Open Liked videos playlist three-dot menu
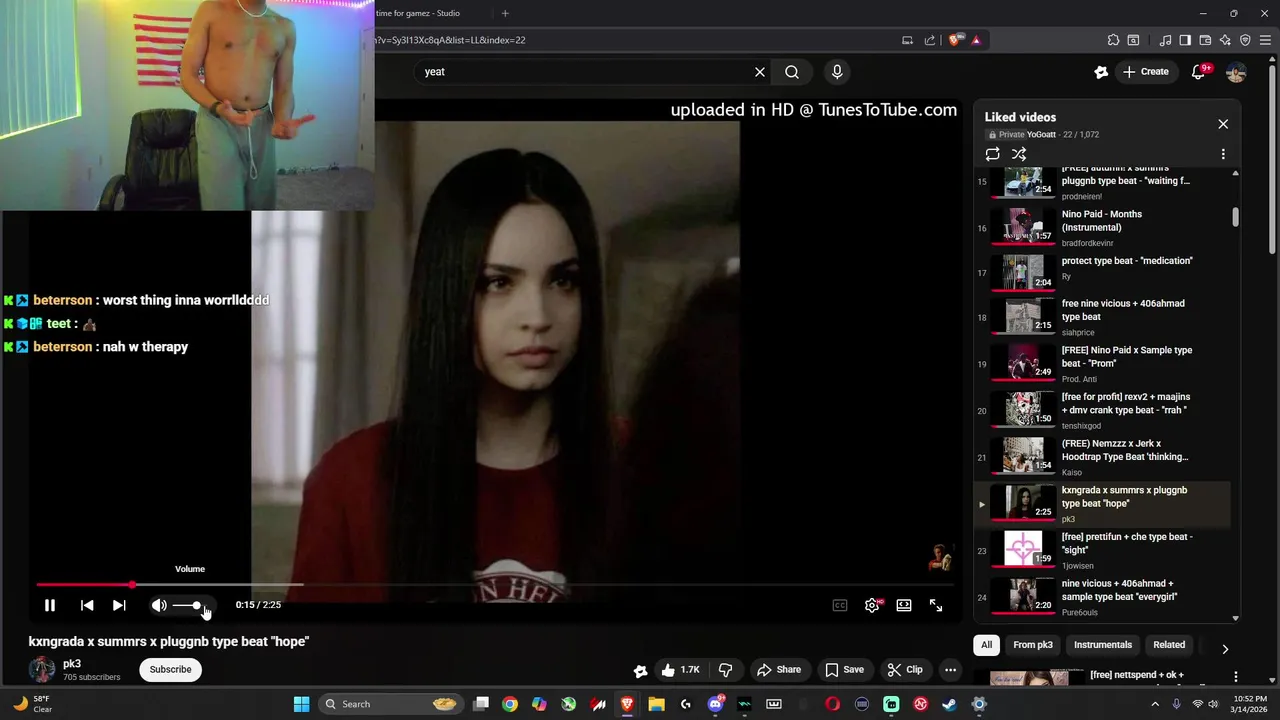Image resolution: width=1280 pixels, height=720 pixels. tap(1223, 154)
